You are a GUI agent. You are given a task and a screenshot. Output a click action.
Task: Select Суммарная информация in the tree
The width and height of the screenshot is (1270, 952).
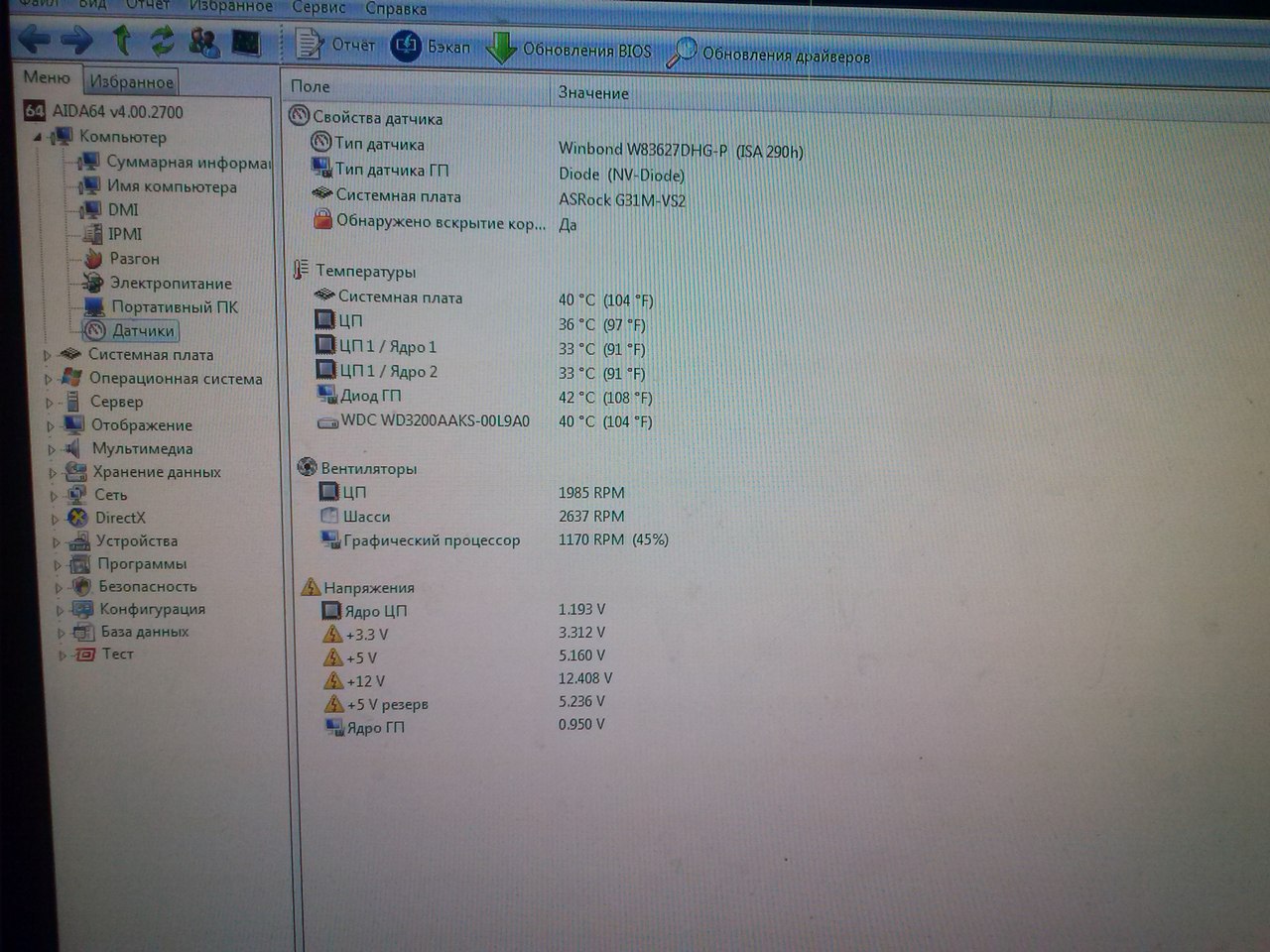point(187,163)
